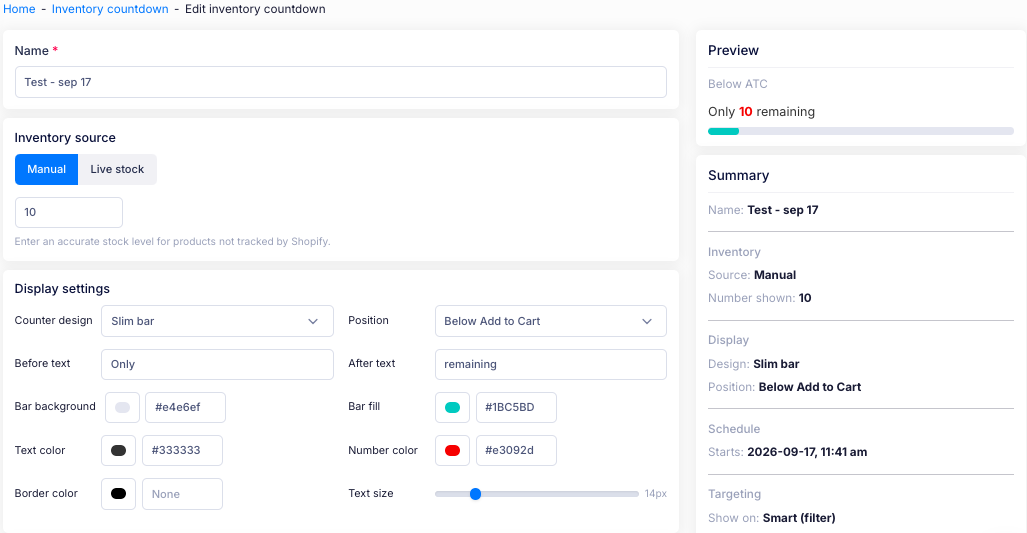Click 'Only 10 remaining' preview text
Viewport: 1027px width, 533px height.
pos(761,111)
